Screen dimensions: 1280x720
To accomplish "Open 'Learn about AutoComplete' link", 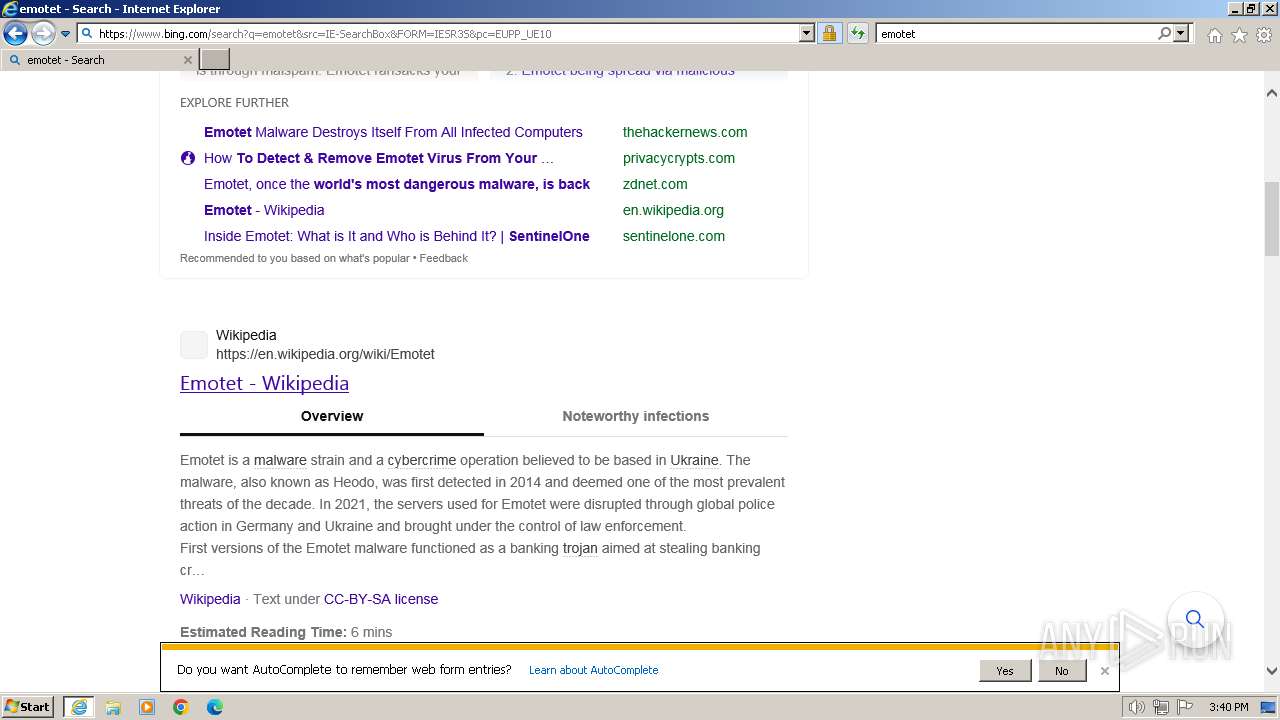I will click(593, 670).
